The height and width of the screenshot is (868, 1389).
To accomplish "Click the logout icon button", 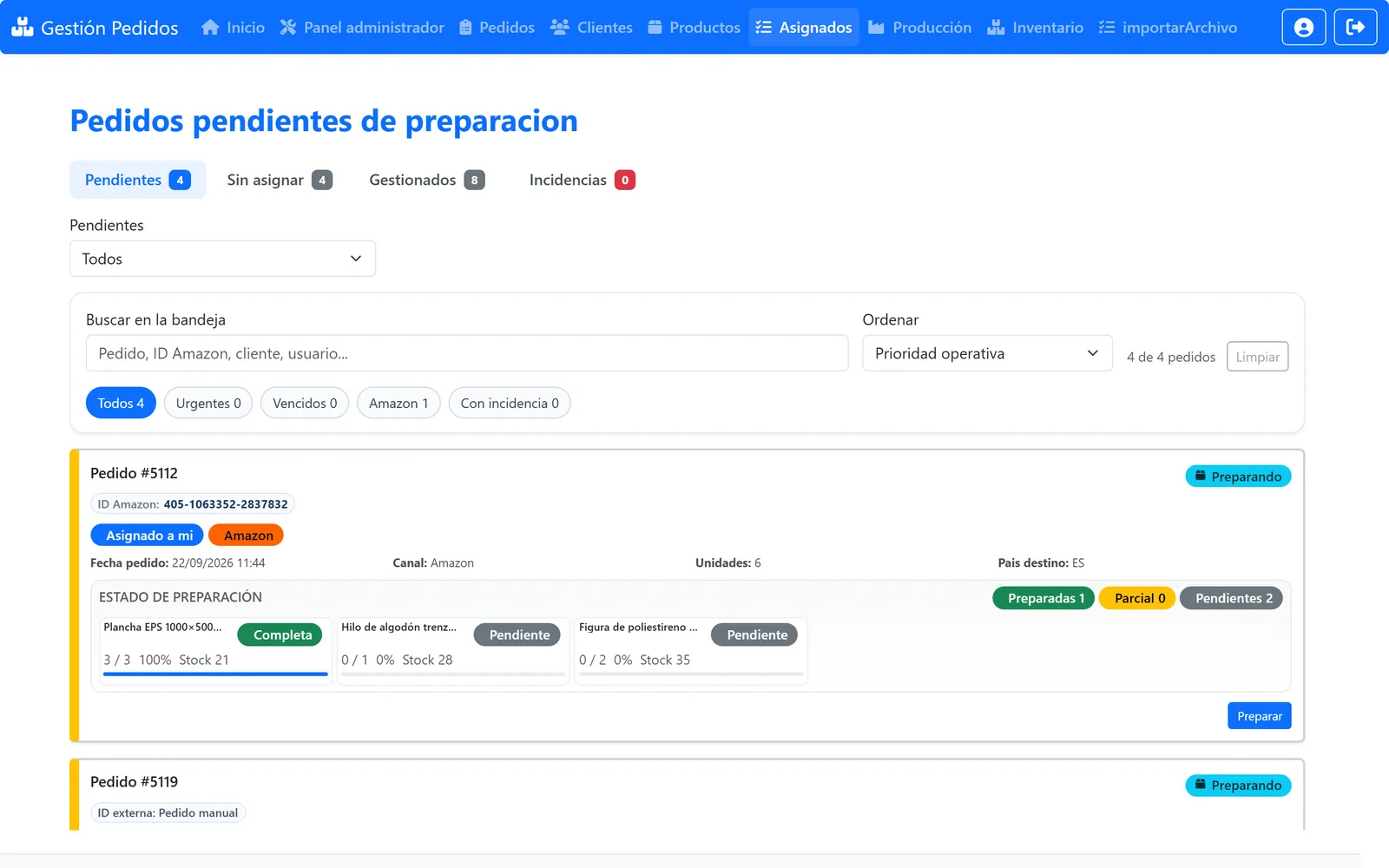I will tap(1355, 27).
